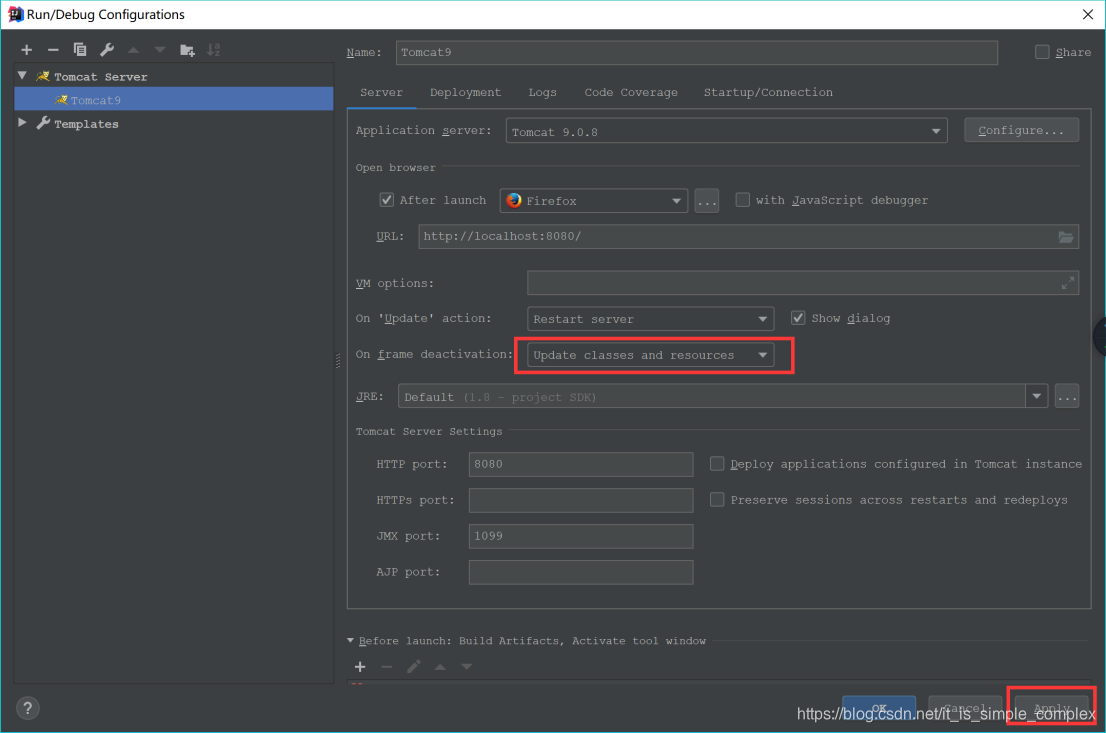Open the On 'Update' action dropdown
Image resolution: width=1106 pixels, height=733 pixels.
point(650,319)
